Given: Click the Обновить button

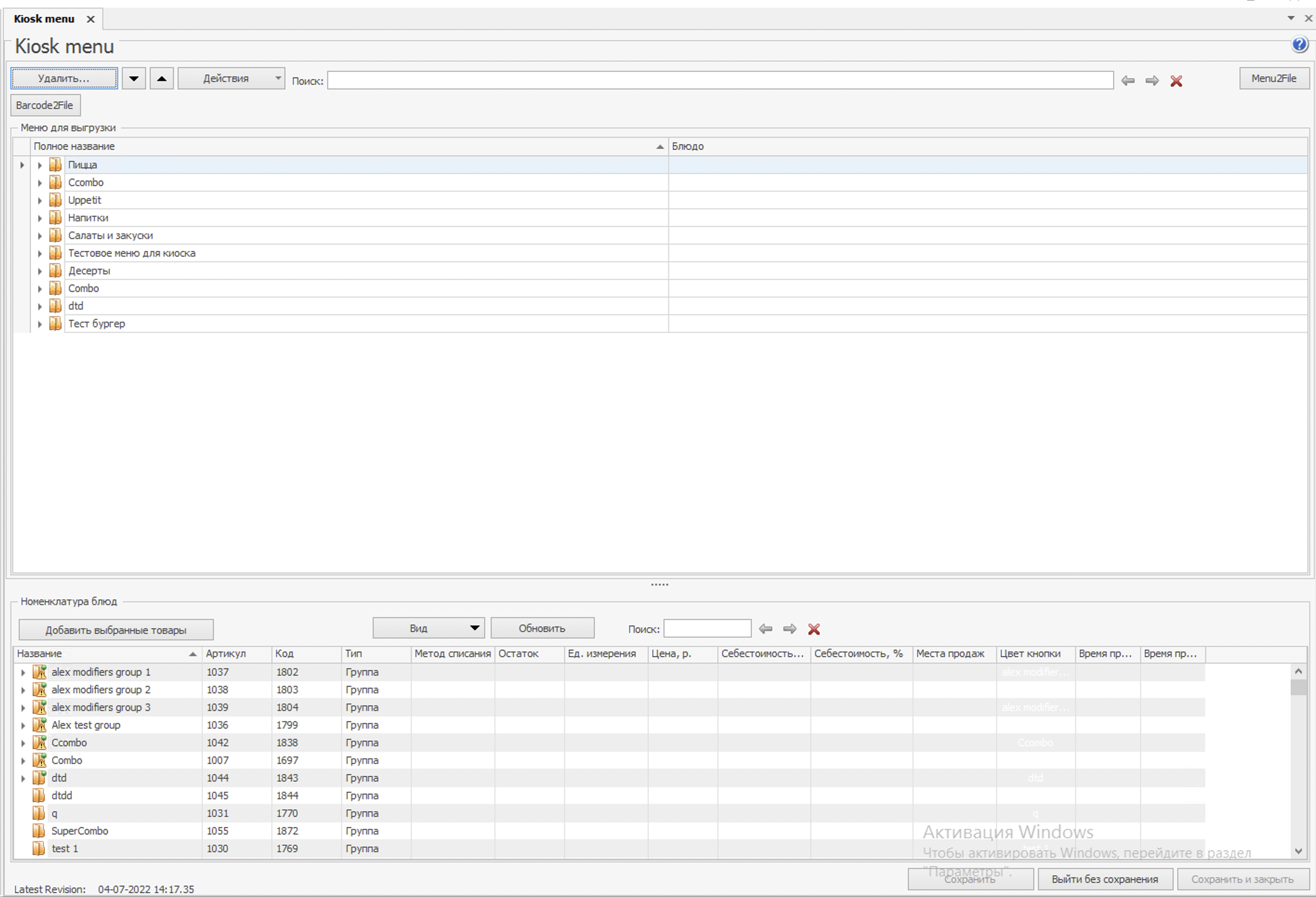Looking at the screenshot, I should [x=542, y=628].
